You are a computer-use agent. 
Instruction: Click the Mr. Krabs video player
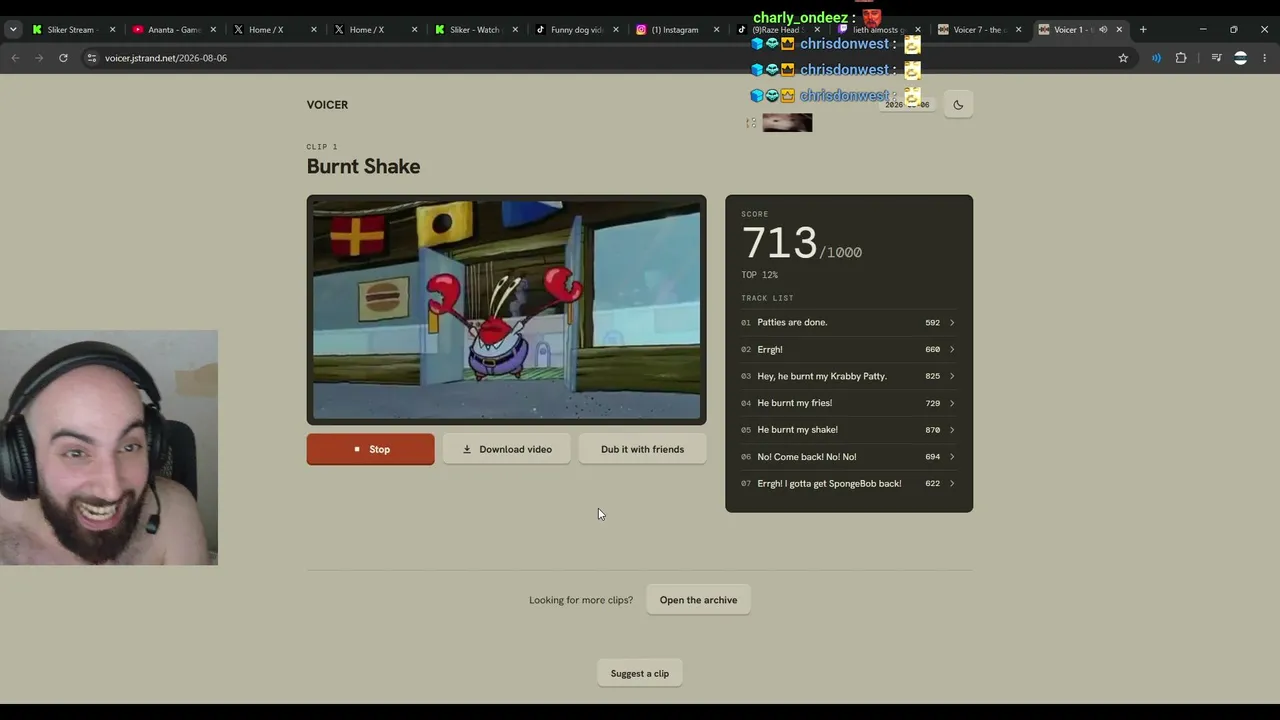click(506, 309)
